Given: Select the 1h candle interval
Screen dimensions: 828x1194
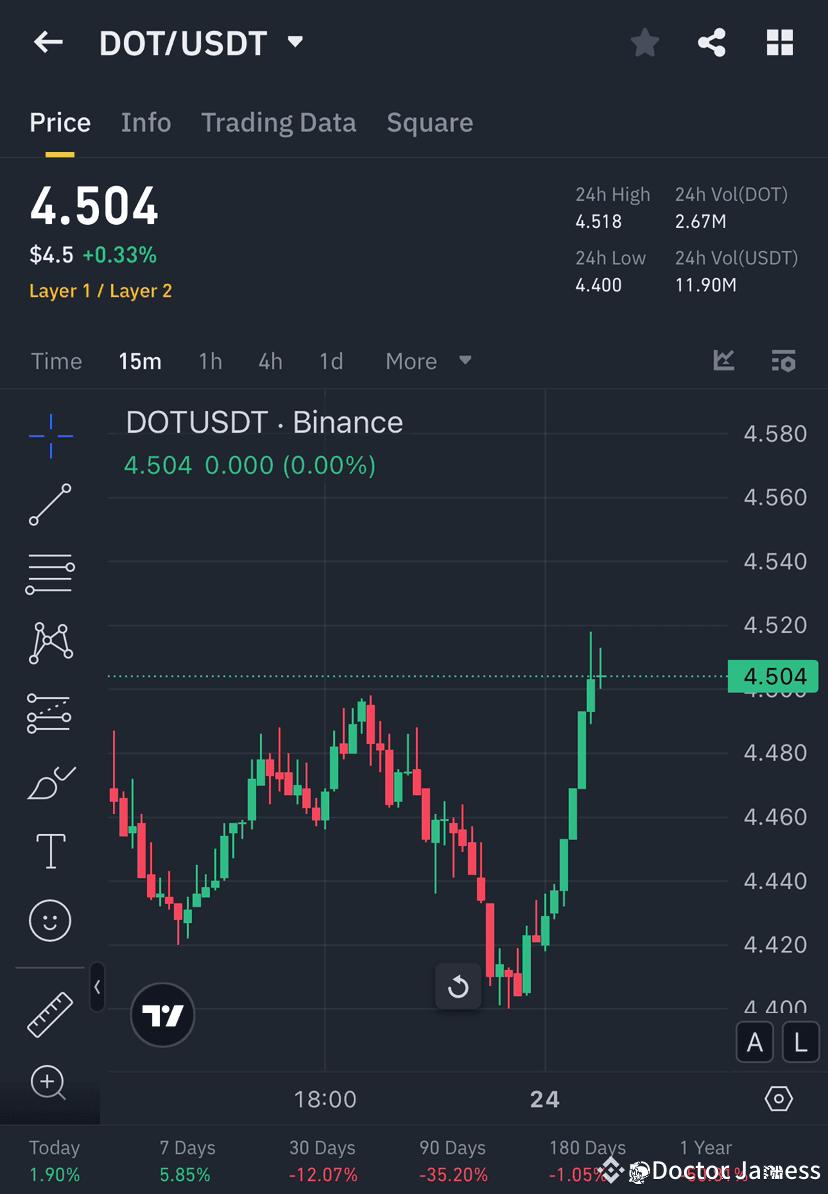Looking at the screenshot, I should [x=210, y=361].
